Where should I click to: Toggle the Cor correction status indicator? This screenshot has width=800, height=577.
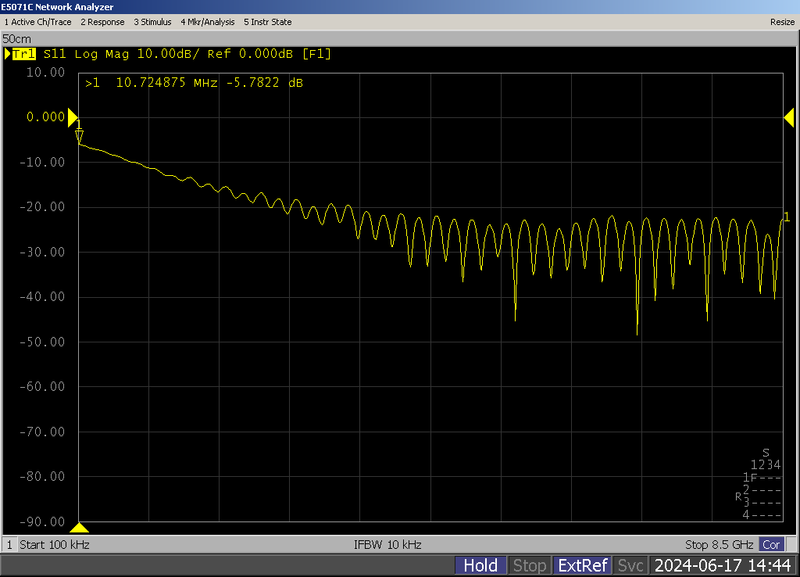(x=771, y=545)
